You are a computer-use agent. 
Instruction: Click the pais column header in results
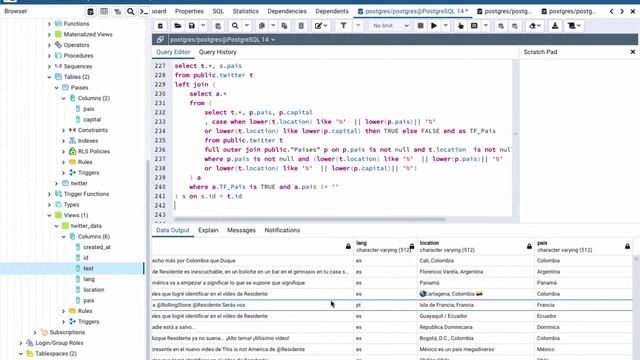click(584, 246)
